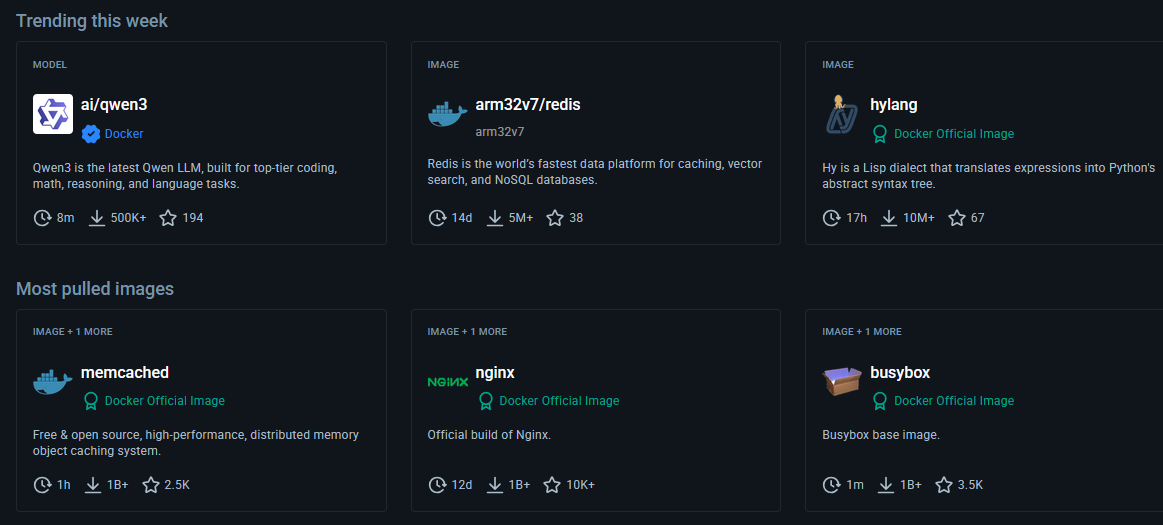Screen dimensions: 1163x525
Task: Open the busybox image title
Action: [x=900, y=372]
